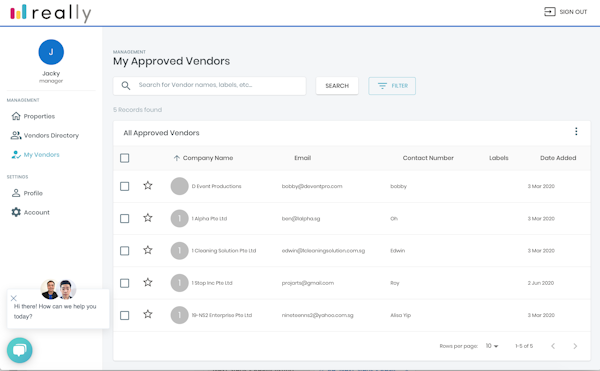Click the D Event Productions avatar

(179, 186)
